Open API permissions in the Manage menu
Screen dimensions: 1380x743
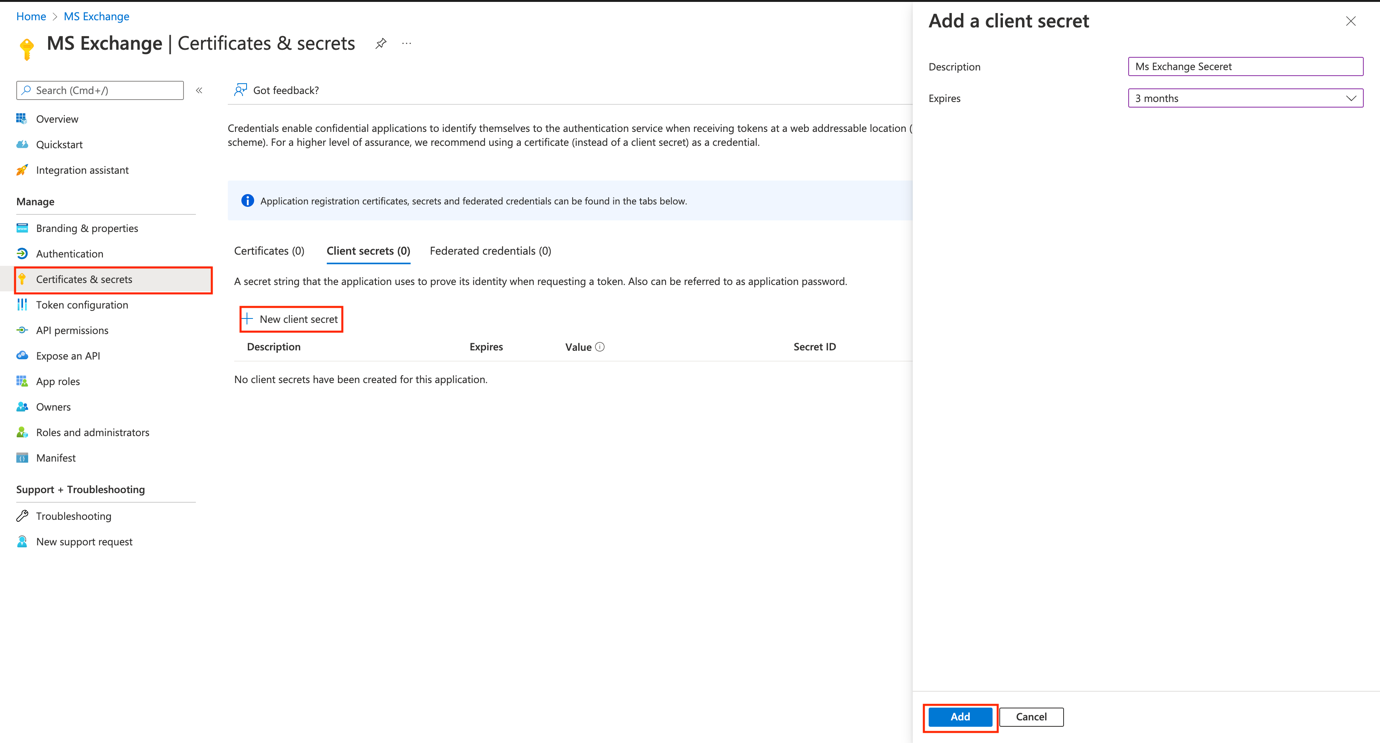[72, 330]
